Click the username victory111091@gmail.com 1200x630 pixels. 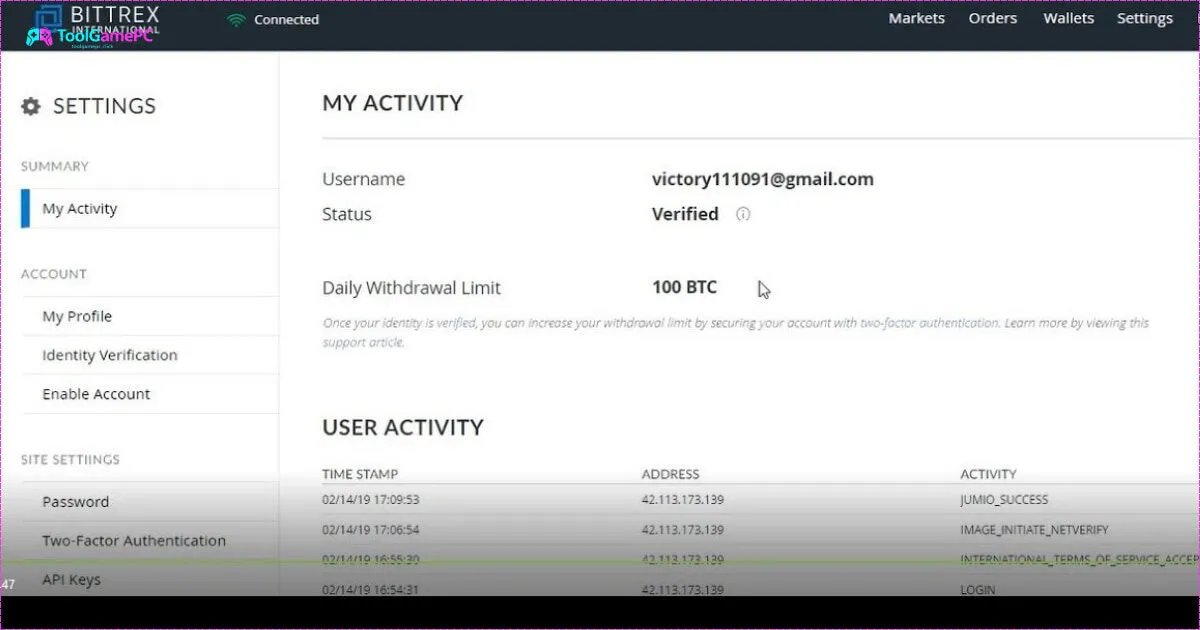pyautogui.click(x=763, y=179)
